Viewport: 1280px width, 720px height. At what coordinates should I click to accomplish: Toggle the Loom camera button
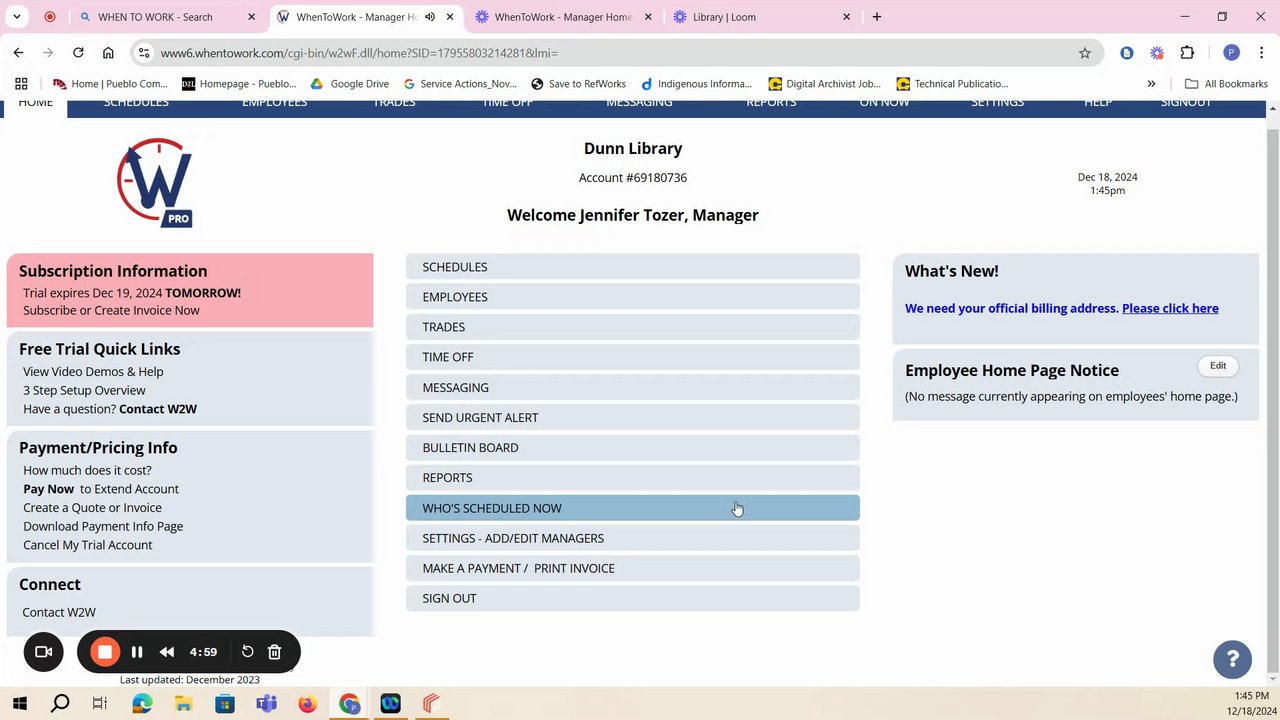click(44, 652)
